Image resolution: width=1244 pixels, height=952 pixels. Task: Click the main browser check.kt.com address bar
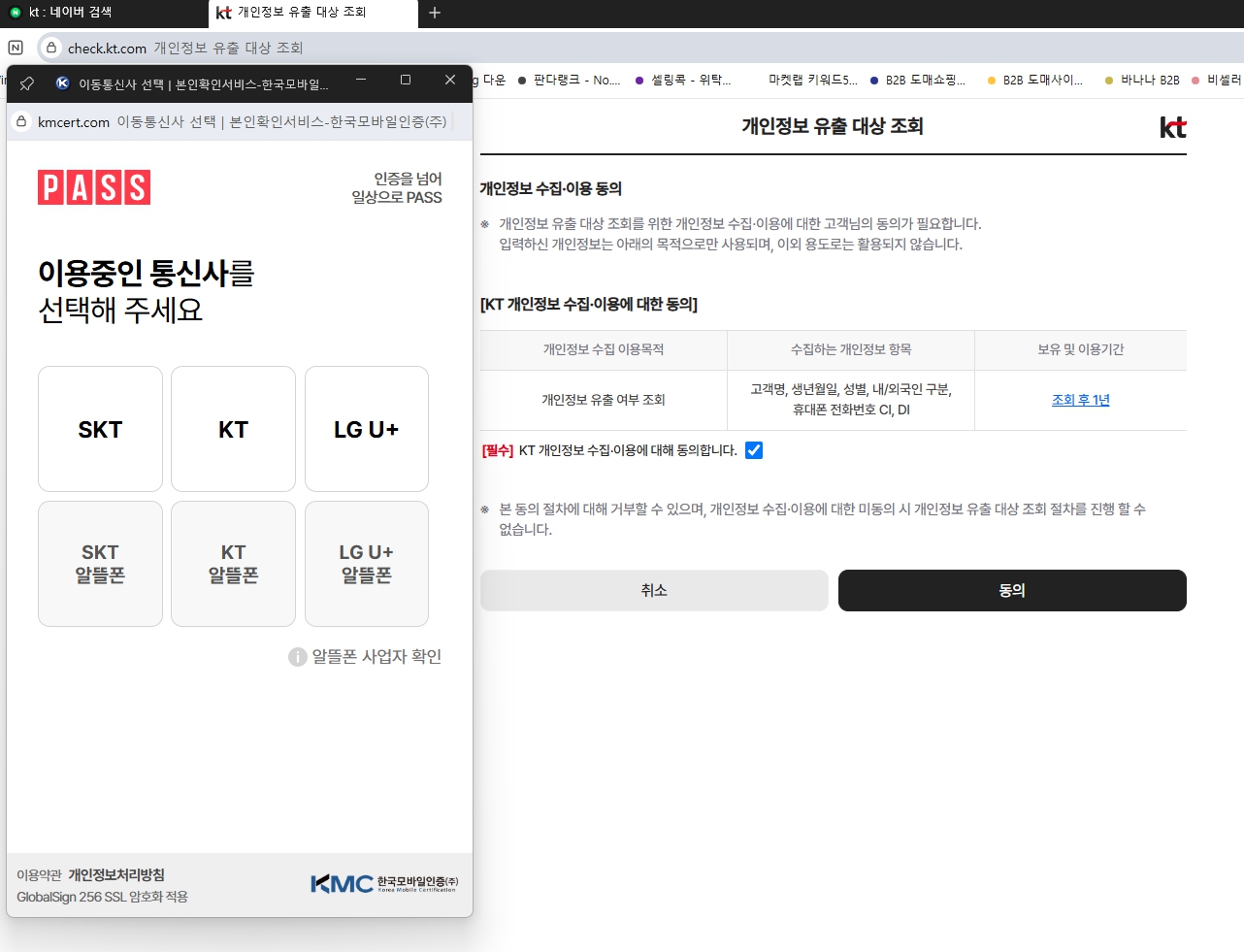[x=640, y=48]
